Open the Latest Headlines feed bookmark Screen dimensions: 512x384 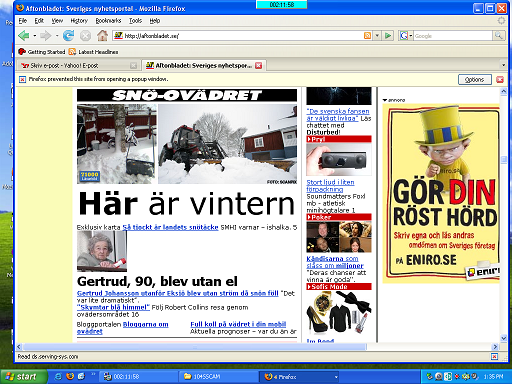pyautogui.click(x=93, y=52)
